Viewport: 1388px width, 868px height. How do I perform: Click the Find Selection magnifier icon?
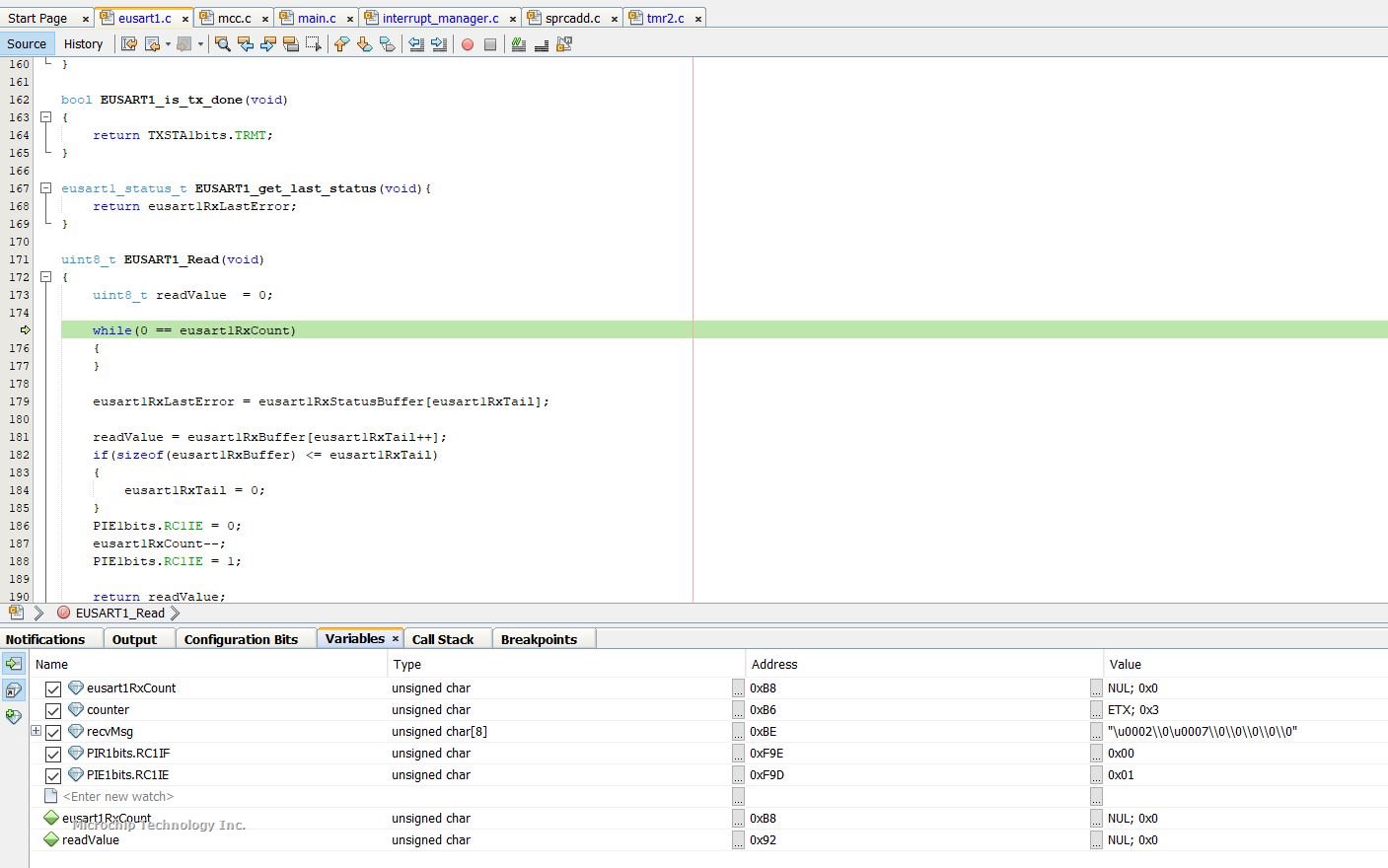(x=222, y=44)
